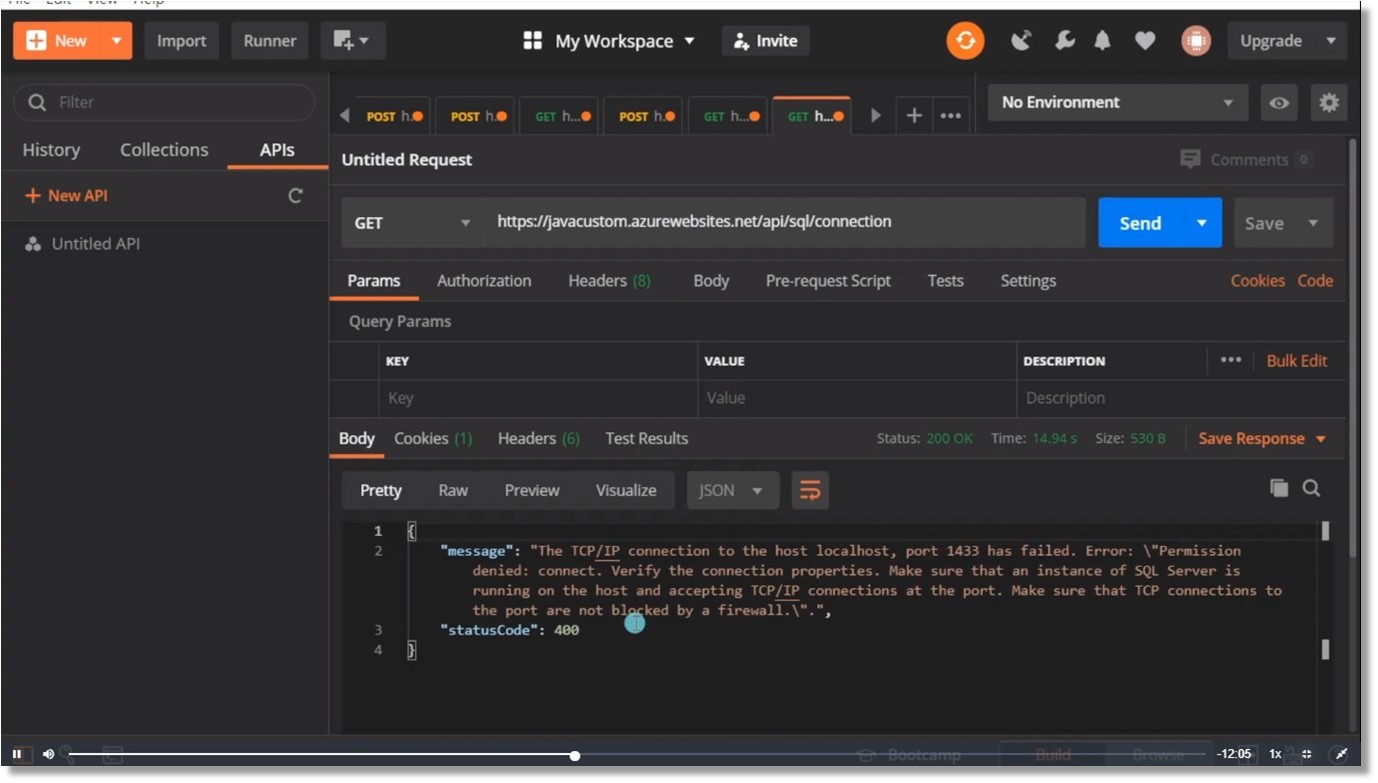Change the GET request method dropdown

pyautogui.click(x=414, y=222)
